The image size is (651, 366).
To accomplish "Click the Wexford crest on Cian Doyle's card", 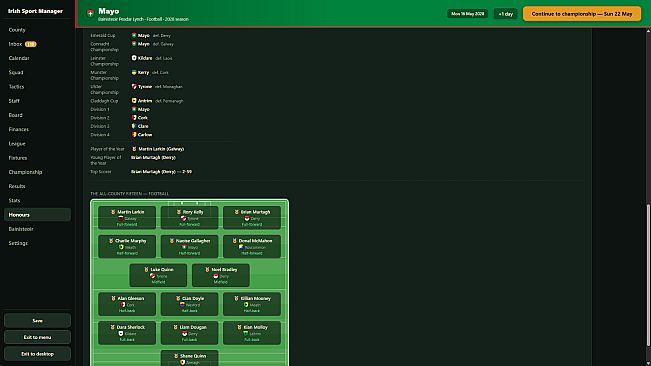I will pyautogui.click(x=182, y=305).
